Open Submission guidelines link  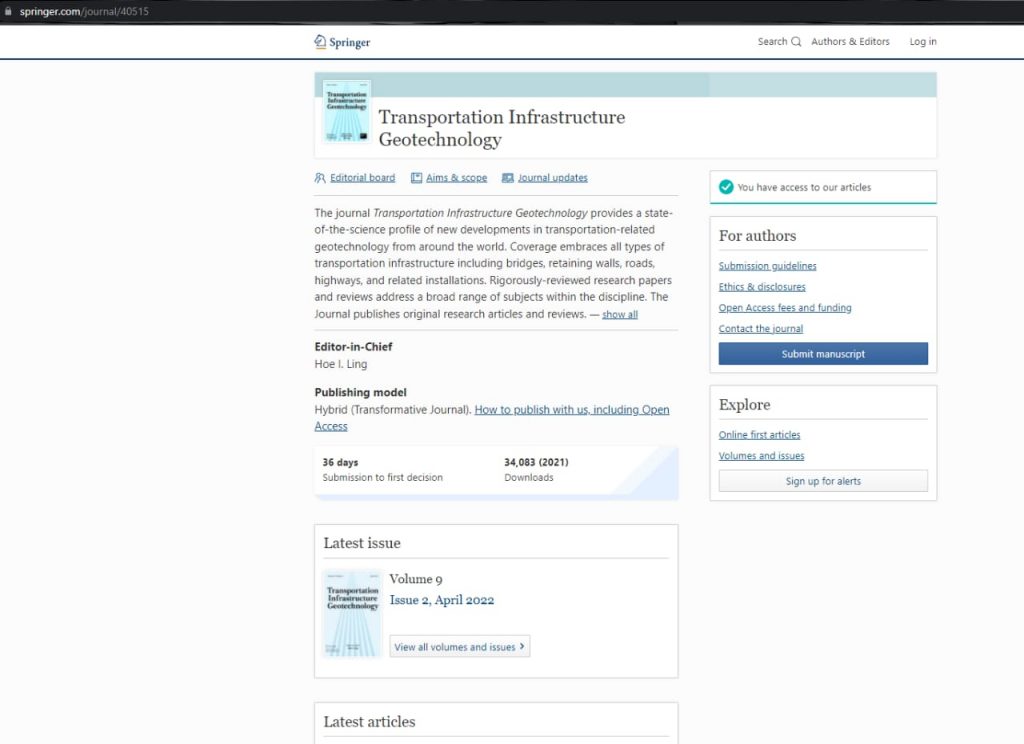tap(767, 266)
